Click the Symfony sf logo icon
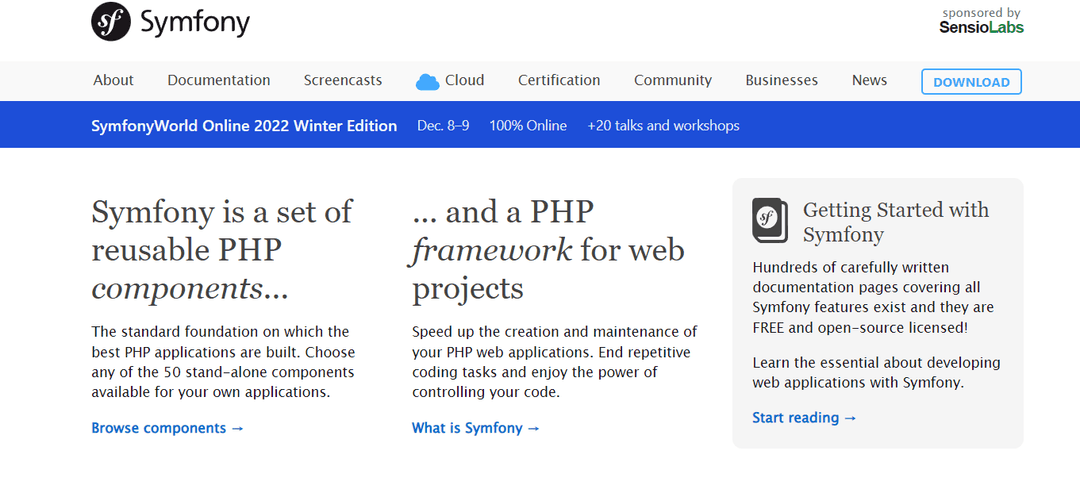 coord(111,22)
